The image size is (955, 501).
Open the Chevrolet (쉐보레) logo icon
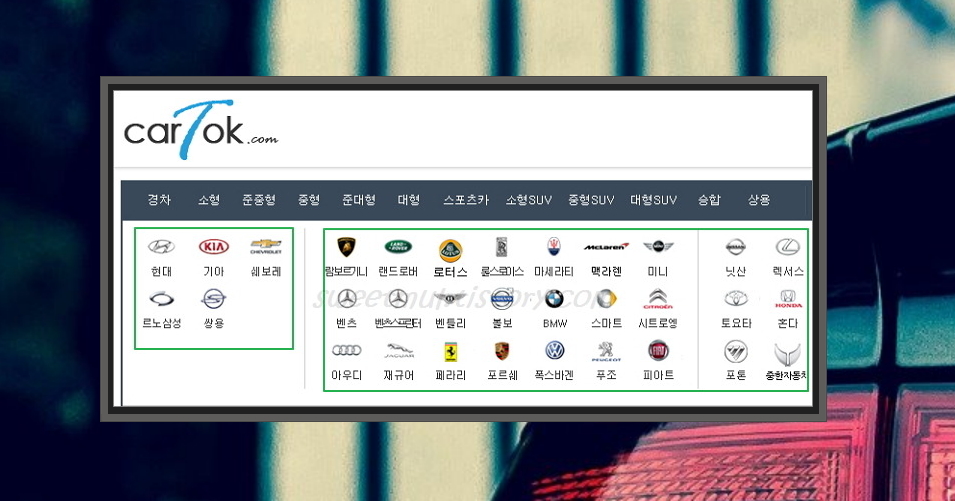(x=266, y=247)
